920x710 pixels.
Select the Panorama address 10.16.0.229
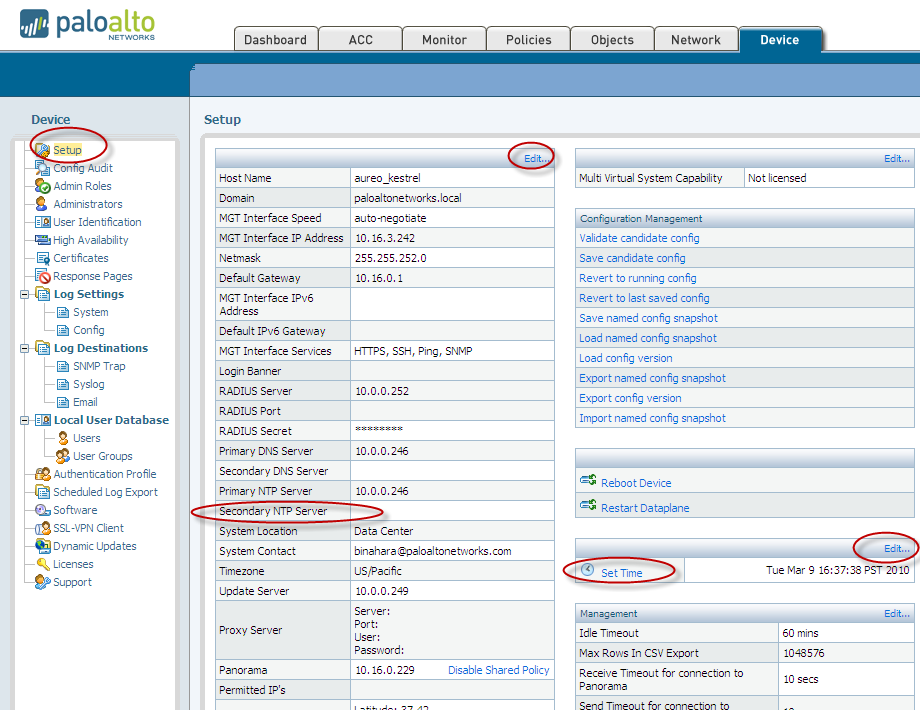385,670
